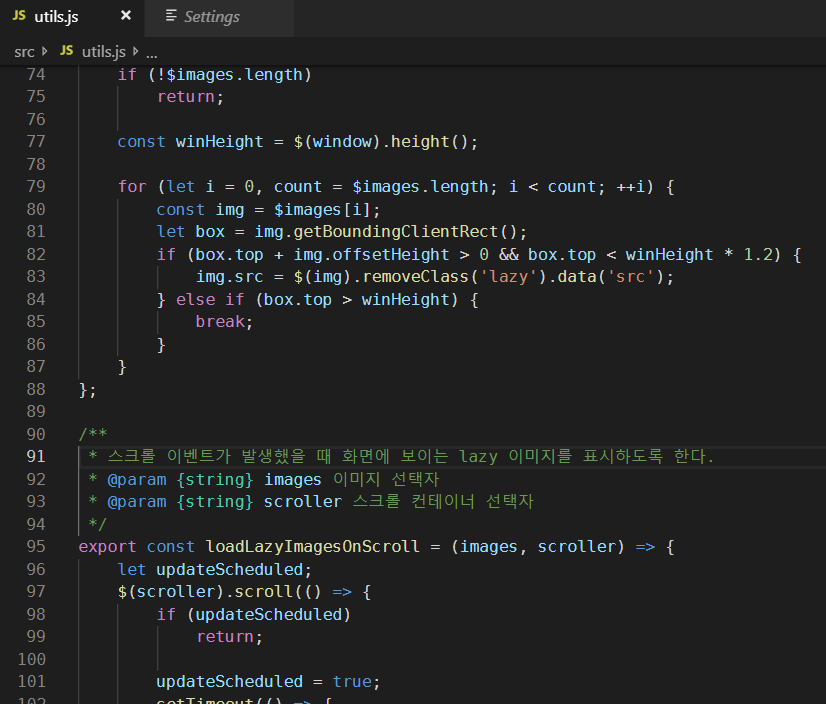The height and width of the screenshot is (704, 826).
Task: Select line 79 via its line number
Action: point(35,187)
